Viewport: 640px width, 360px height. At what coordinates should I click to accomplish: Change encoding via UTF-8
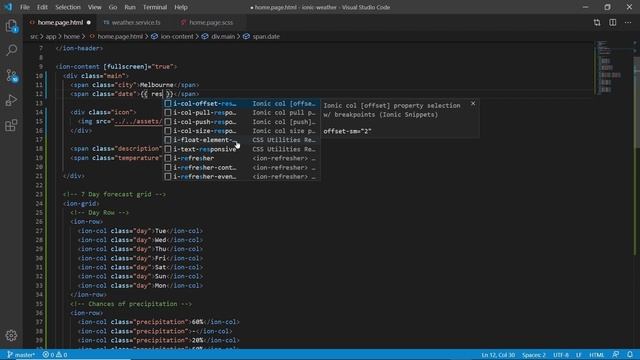coord(561,355)
